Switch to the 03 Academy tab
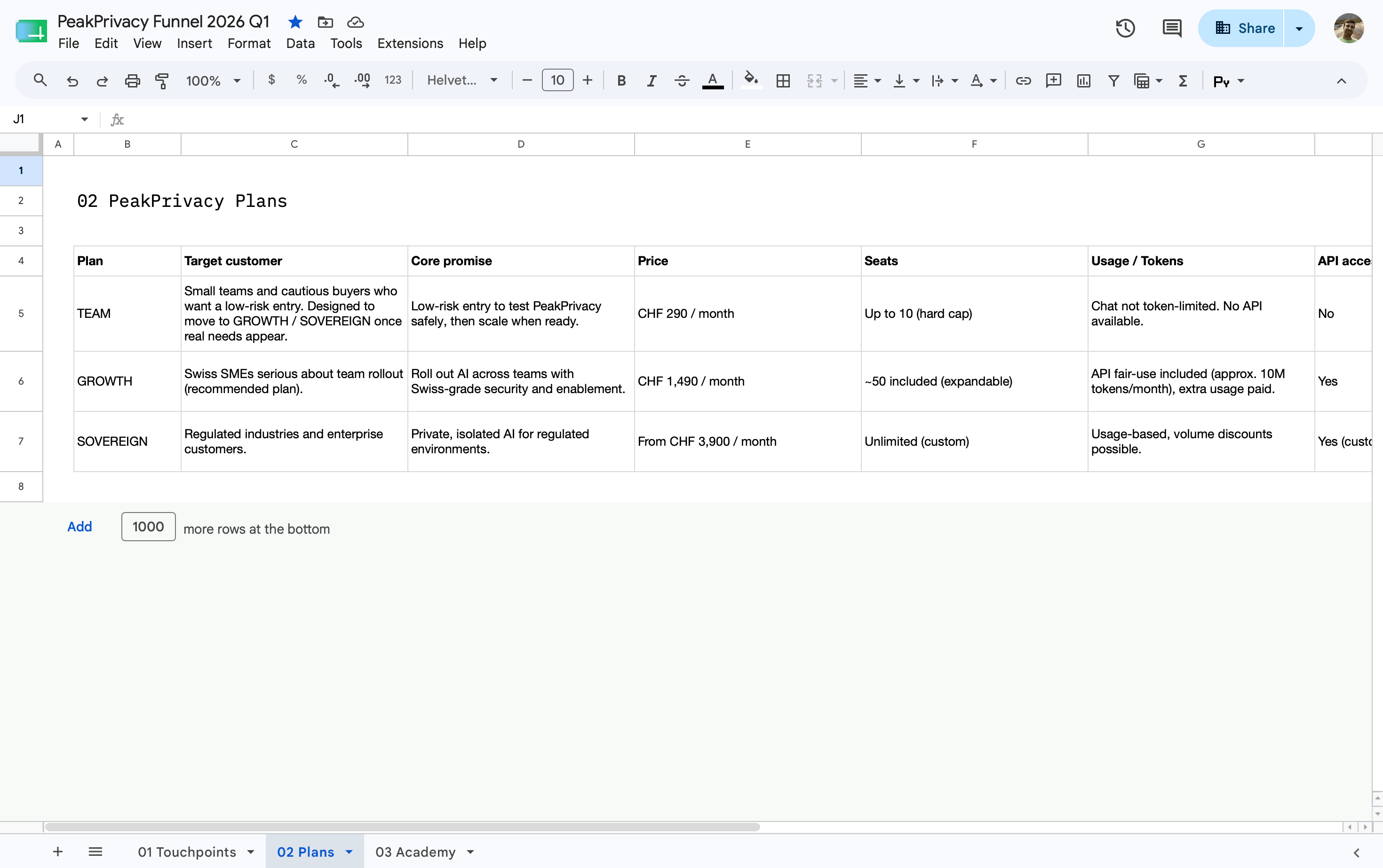 tap(415, 852)
